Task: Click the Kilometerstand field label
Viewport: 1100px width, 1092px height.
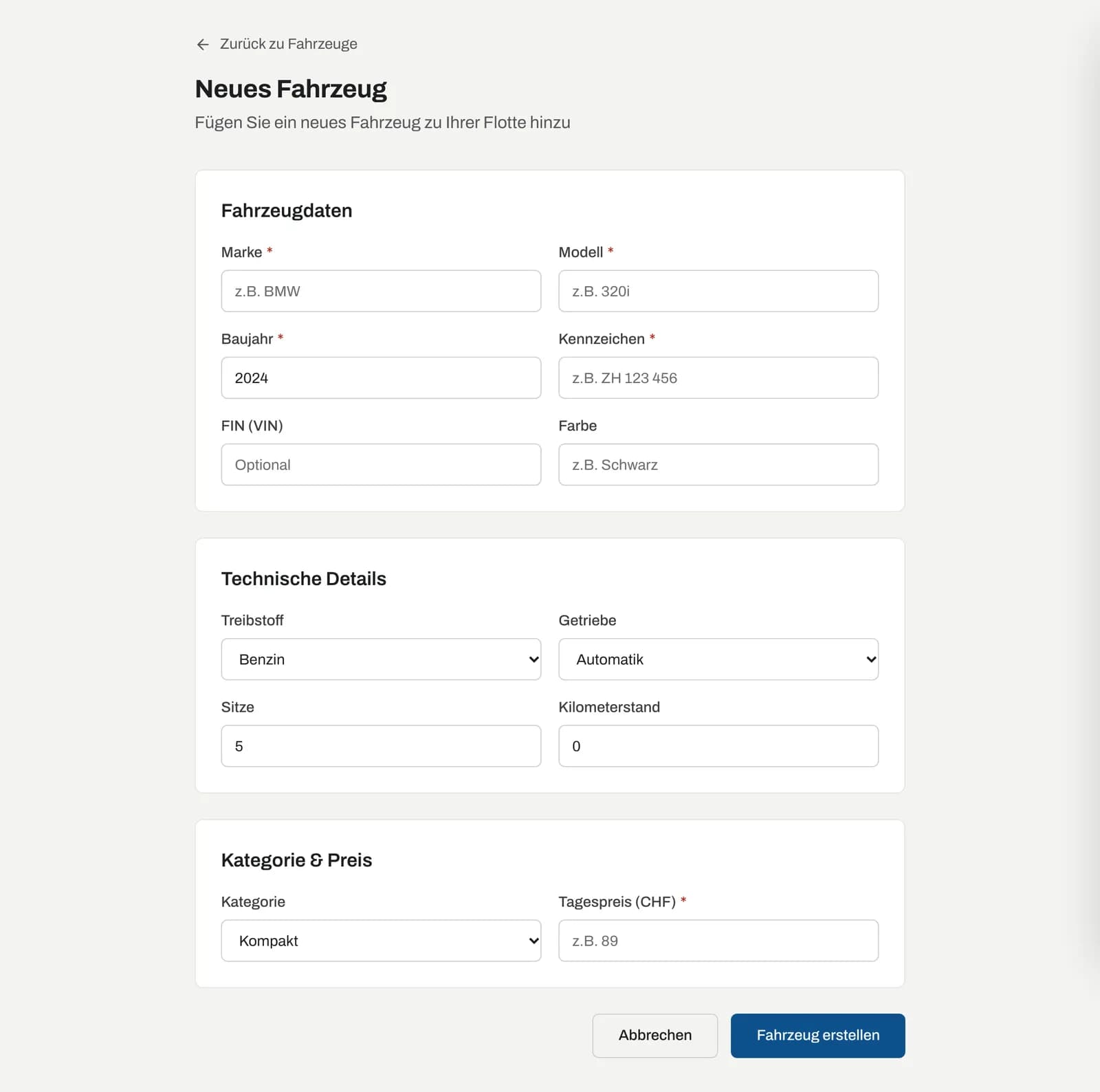Action: tap(609, 707)
